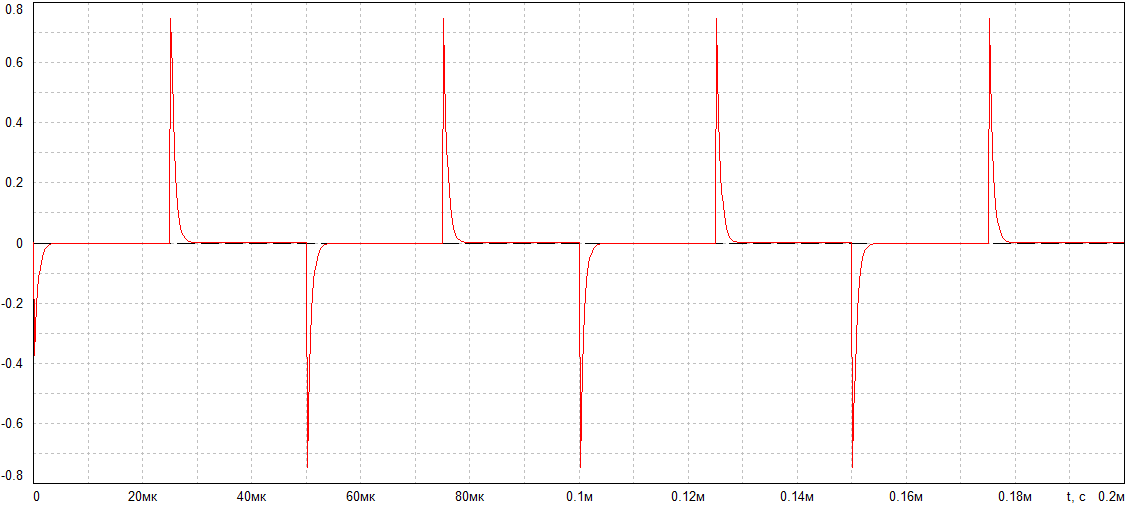The width and height of the screenshot is (1129, 506).
Task: Click the x-axis label 60мк
Action: coord(361,497)
